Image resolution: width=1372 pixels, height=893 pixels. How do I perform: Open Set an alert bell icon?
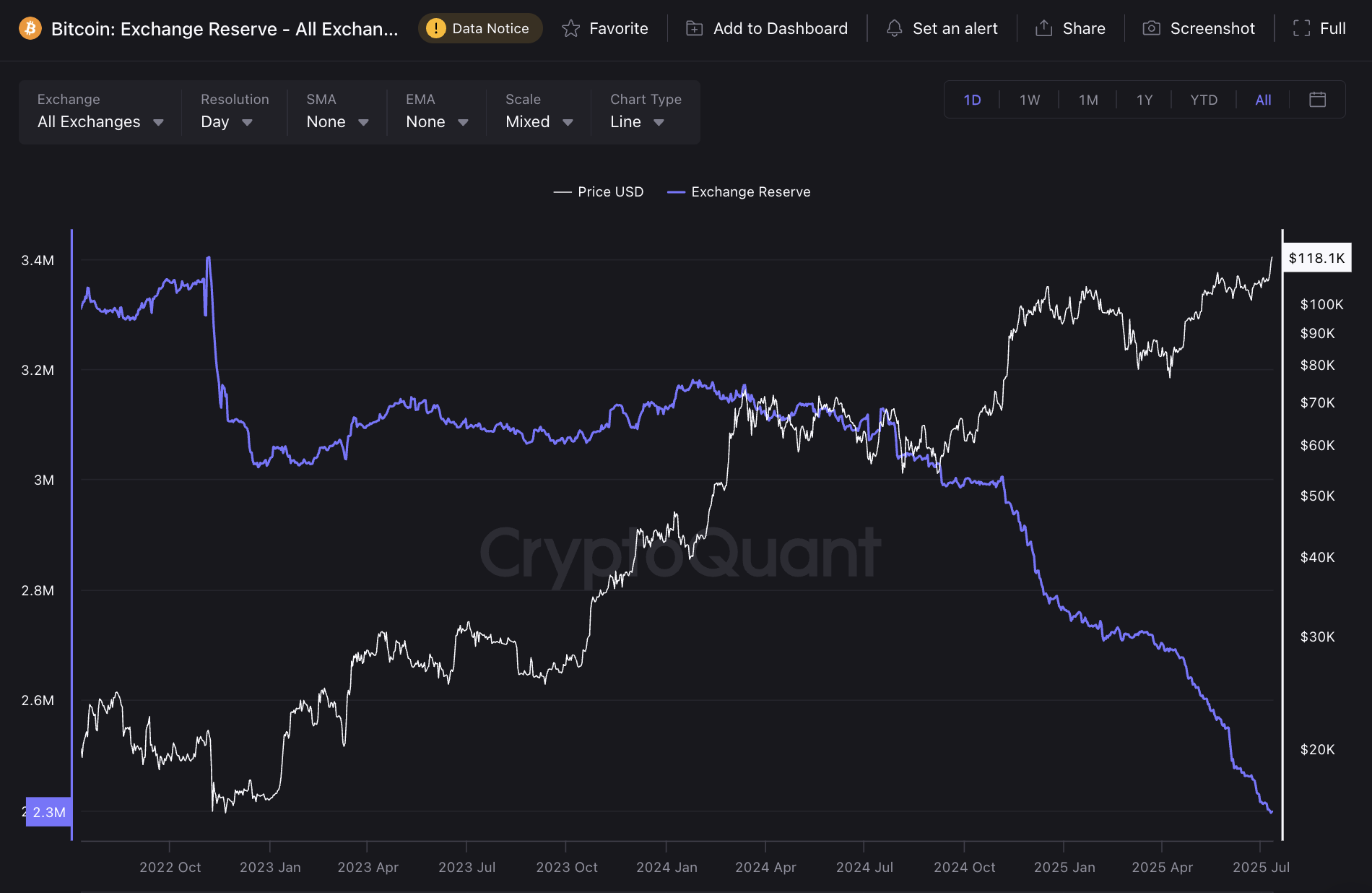[895, 28]
